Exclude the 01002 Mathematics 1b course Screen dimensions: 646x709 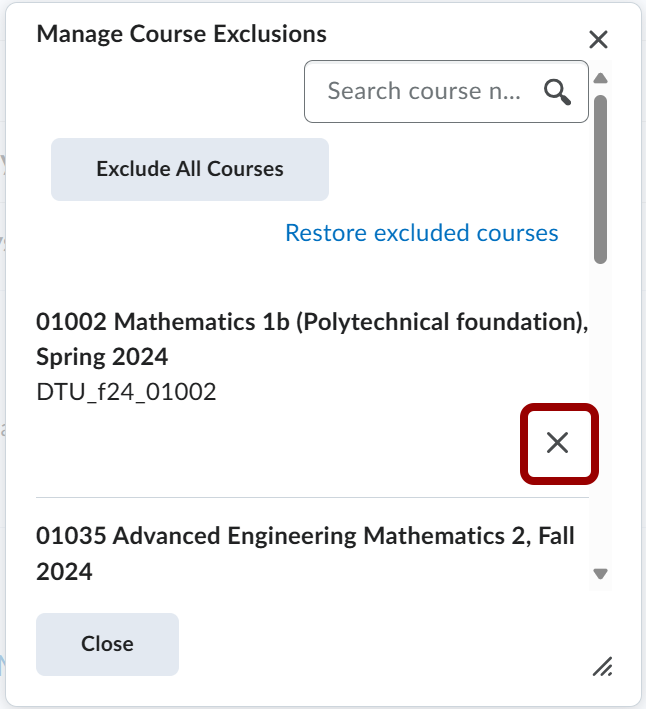click(558, 443)
